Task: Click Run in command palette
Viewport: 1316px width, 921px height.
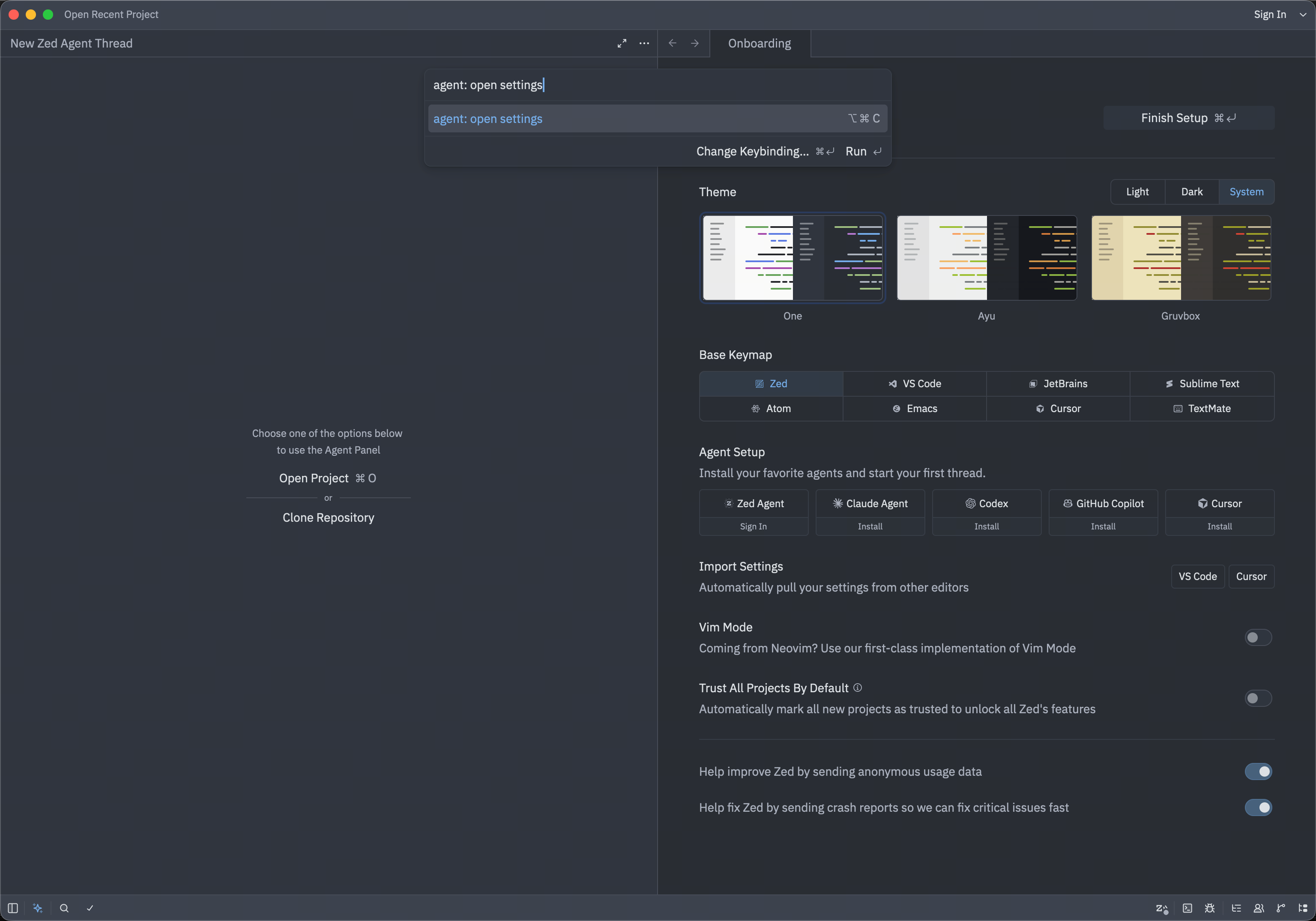Action: pos(863,151)
